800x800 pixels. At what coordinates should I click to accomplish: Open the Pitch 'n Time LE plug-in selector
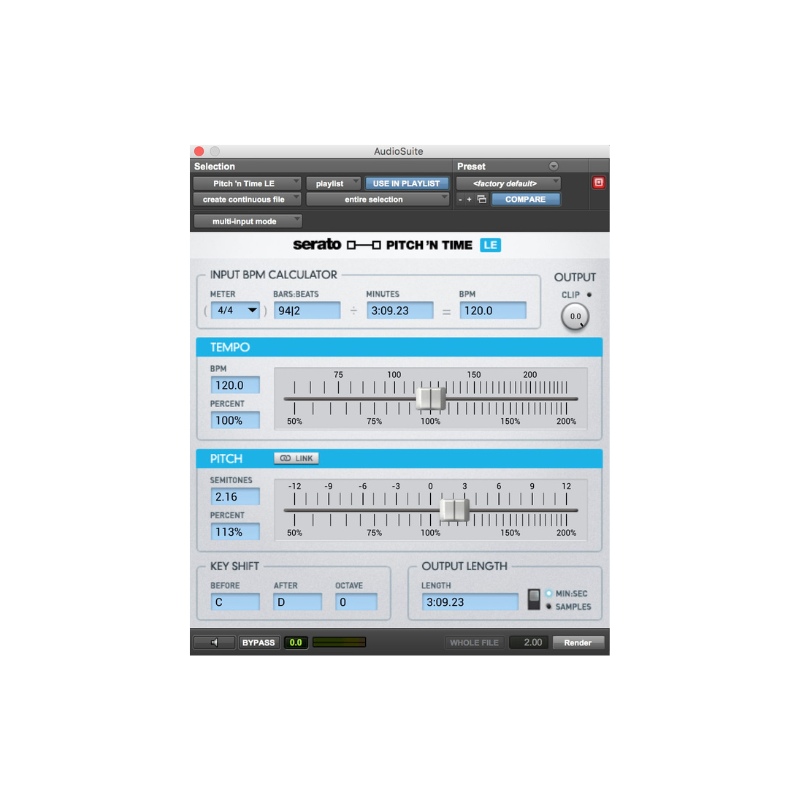point(245,183)
